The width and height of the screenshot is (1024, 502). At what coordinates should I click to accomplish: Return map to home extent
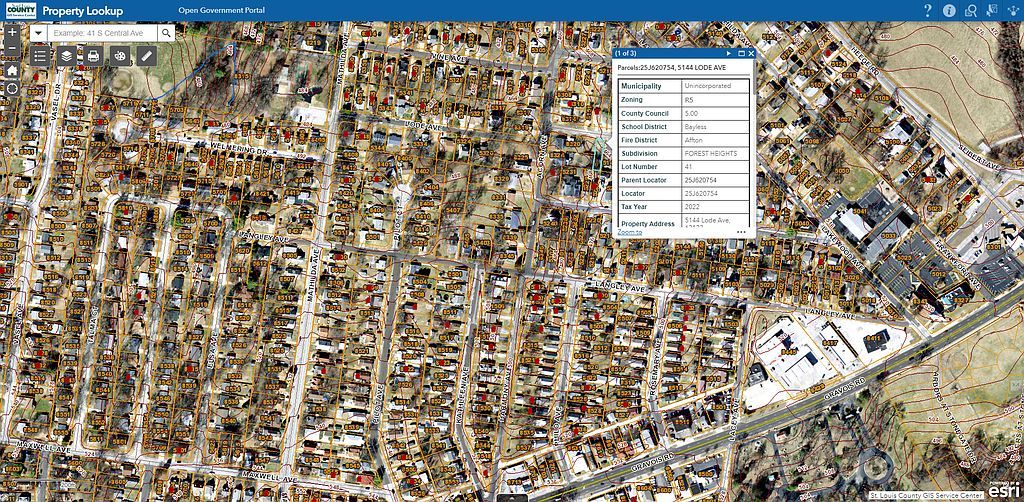click(x=11, y=70)
